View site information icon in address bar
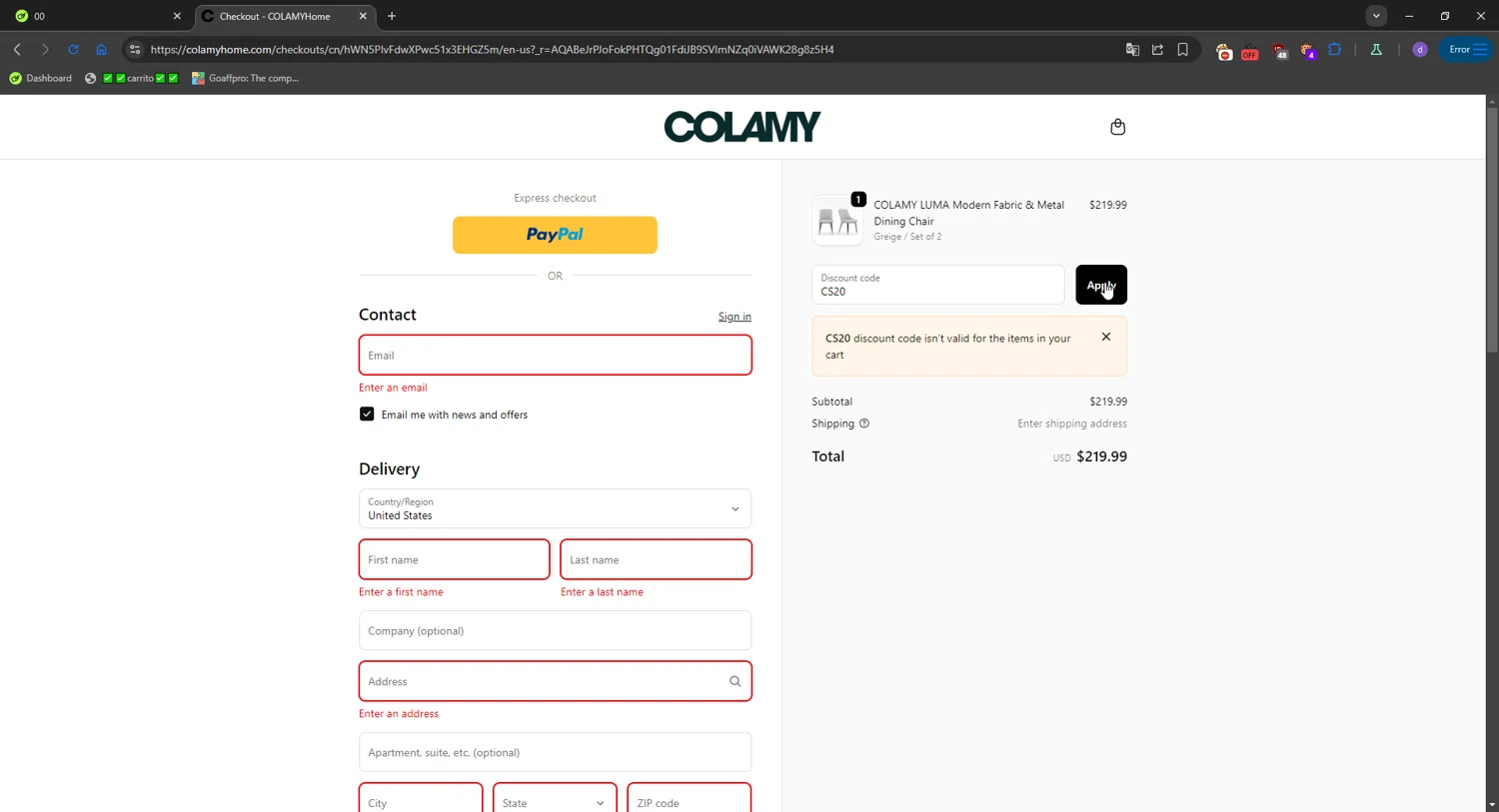This screenshot has height=812, width=1499. coord(135,49)
